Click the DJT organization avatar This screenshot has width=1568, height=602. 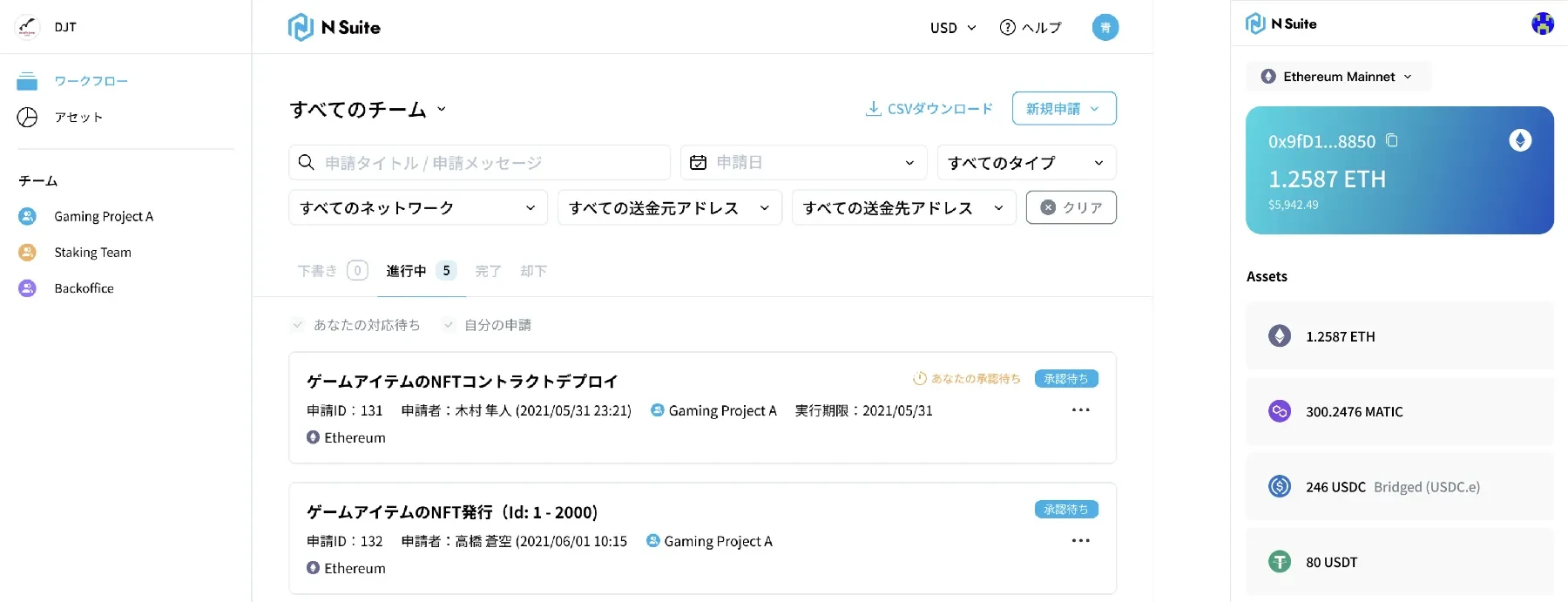pos(28,27)
